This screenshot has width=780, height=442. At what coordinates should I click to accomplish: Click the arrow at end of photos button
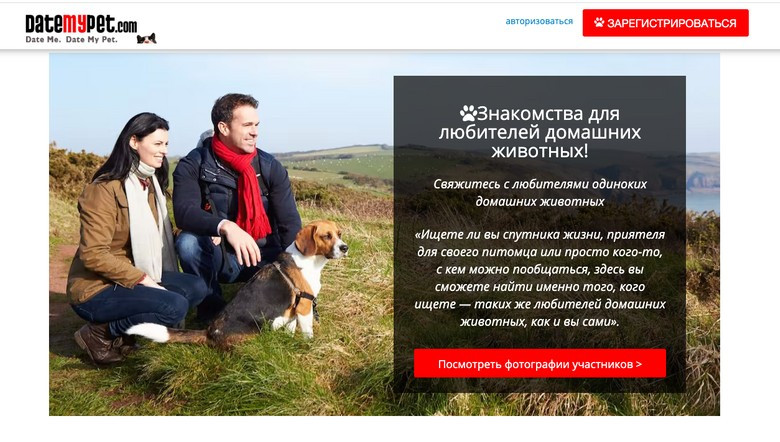tap(639, 364)
